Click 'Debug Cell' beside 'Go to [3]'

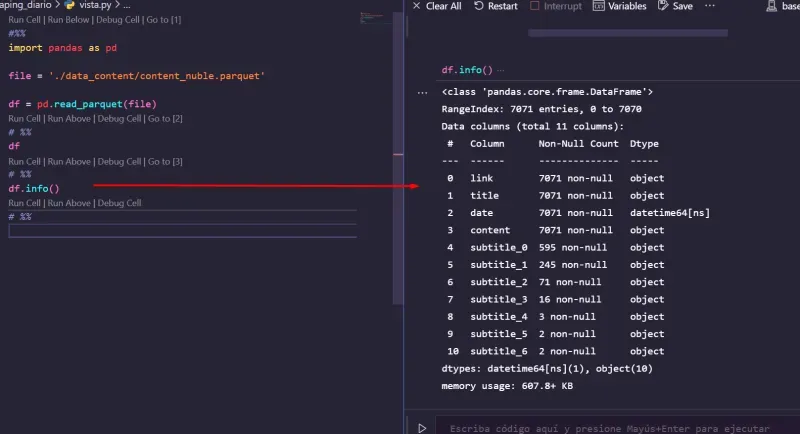point(119,162)
